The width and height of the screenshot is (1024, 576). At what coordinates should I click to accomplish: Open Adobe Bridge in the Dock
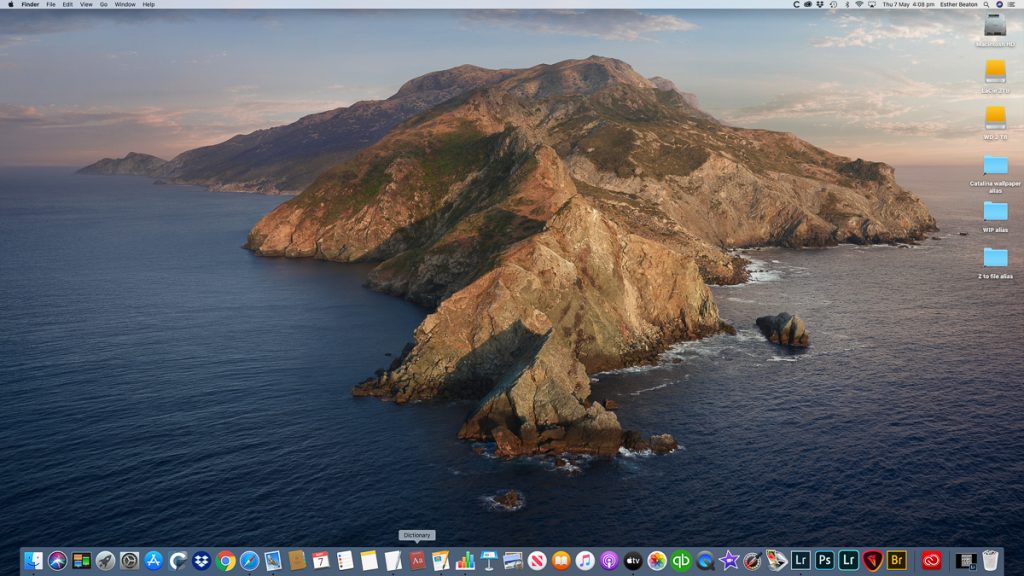pyautogui.click(x=897, y=561)
